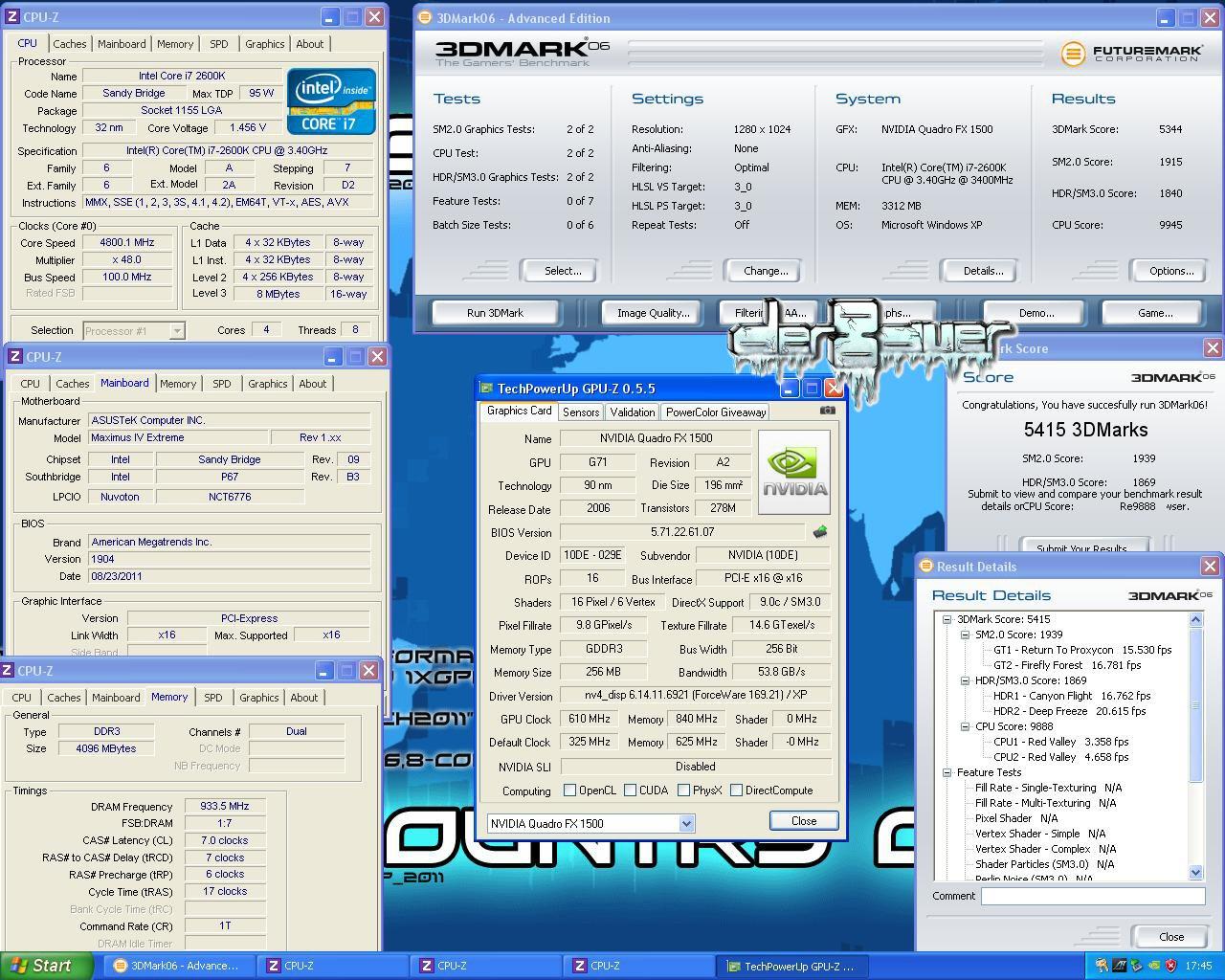Collapse the SM2.0 Score: 1939 node

click(965, 635)
